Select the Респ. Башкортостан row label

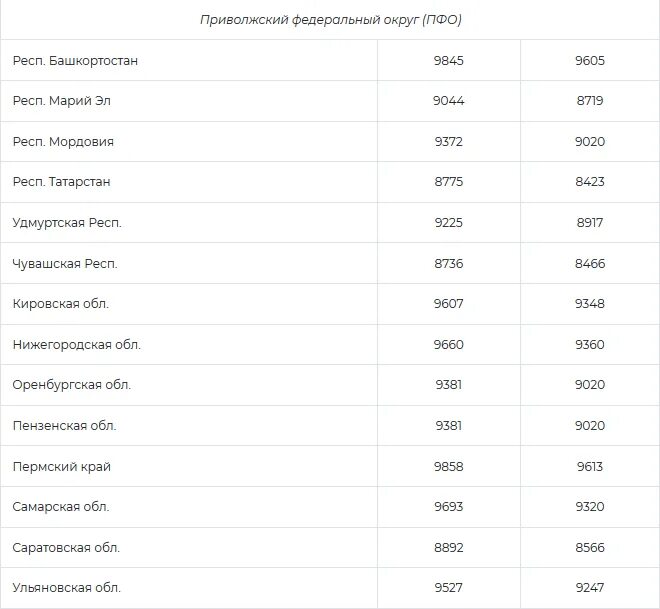75,61
